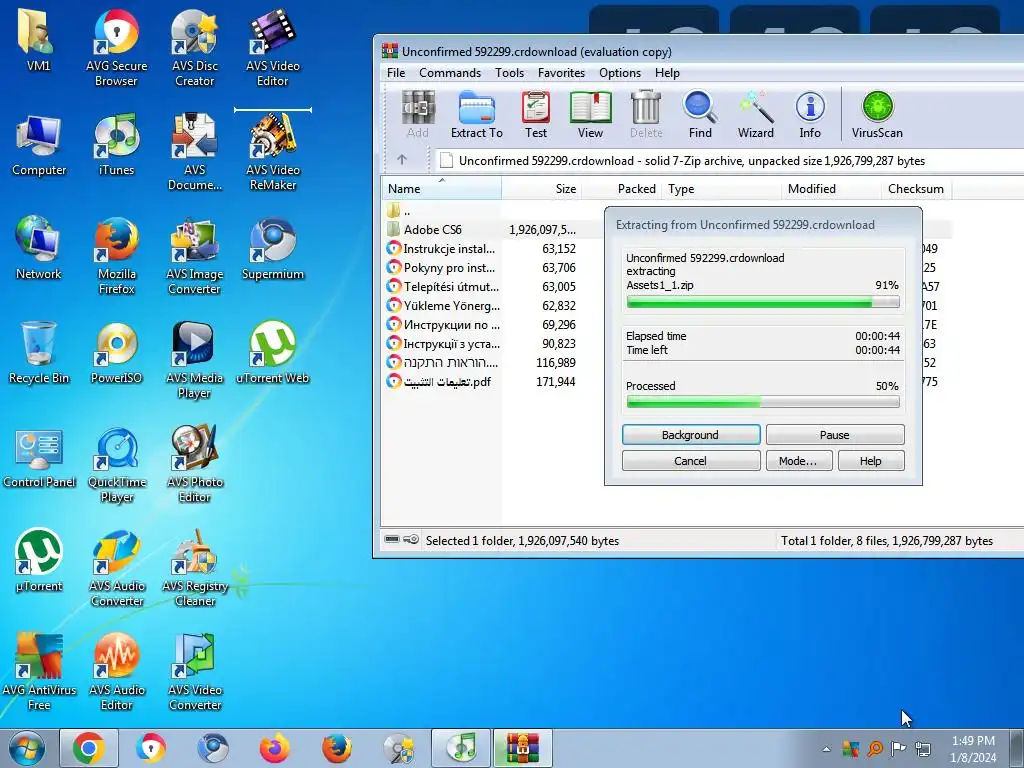This screenshot has width=1024, height=768.
Task: Click Help button in extraction dialog
Action: [871, 460]
